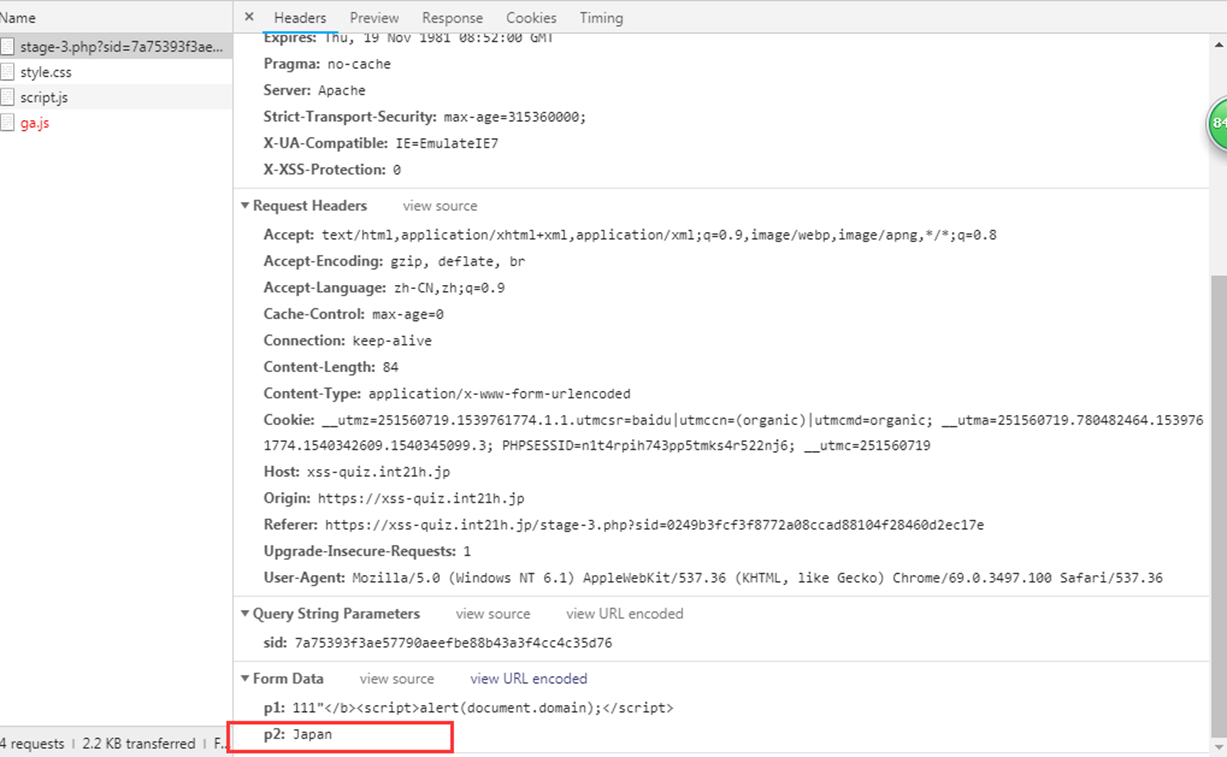Click the Server Apache header line
Image resolution: width=1227 pixels, height=757 pixels.
coord(315,90)
